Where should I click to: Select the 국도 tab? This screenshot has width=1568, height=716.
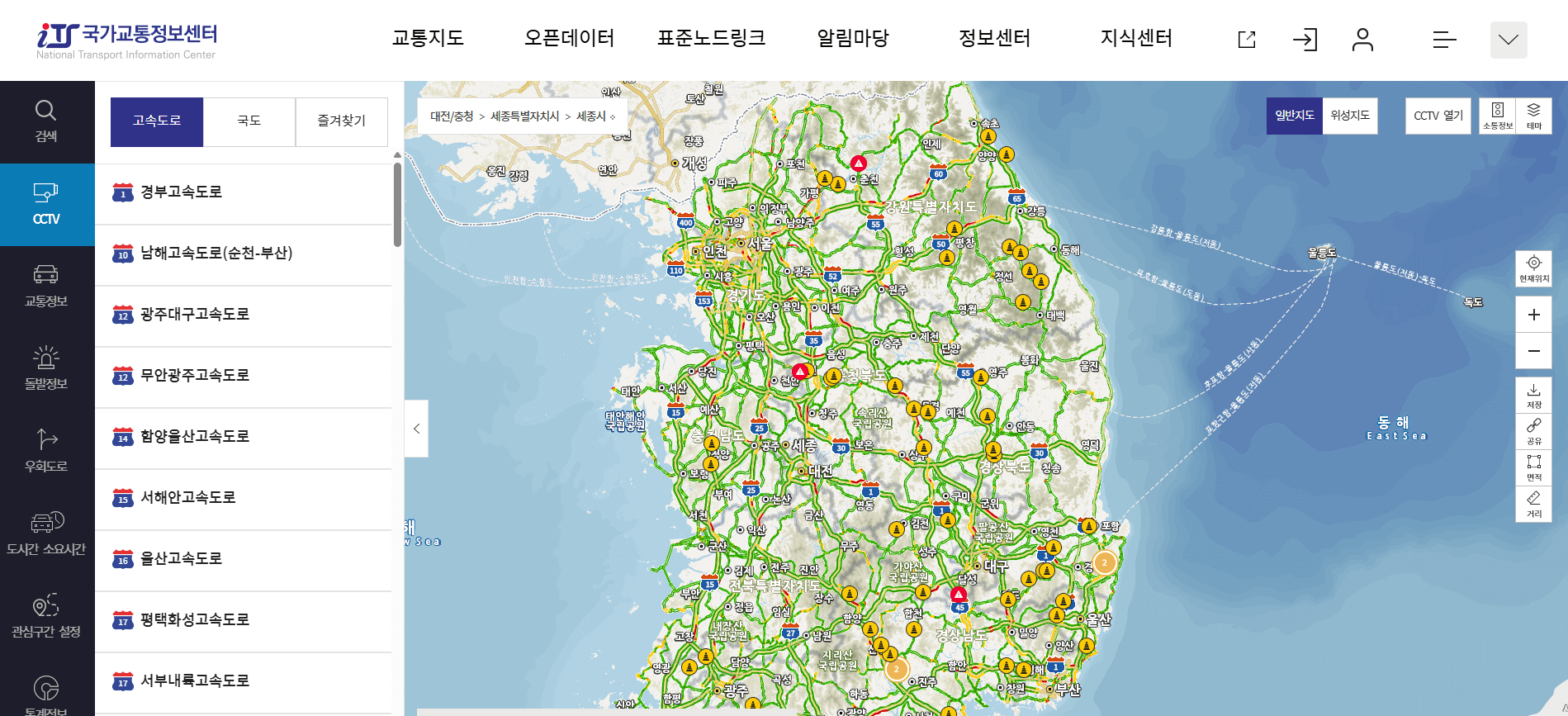point(249,121)
